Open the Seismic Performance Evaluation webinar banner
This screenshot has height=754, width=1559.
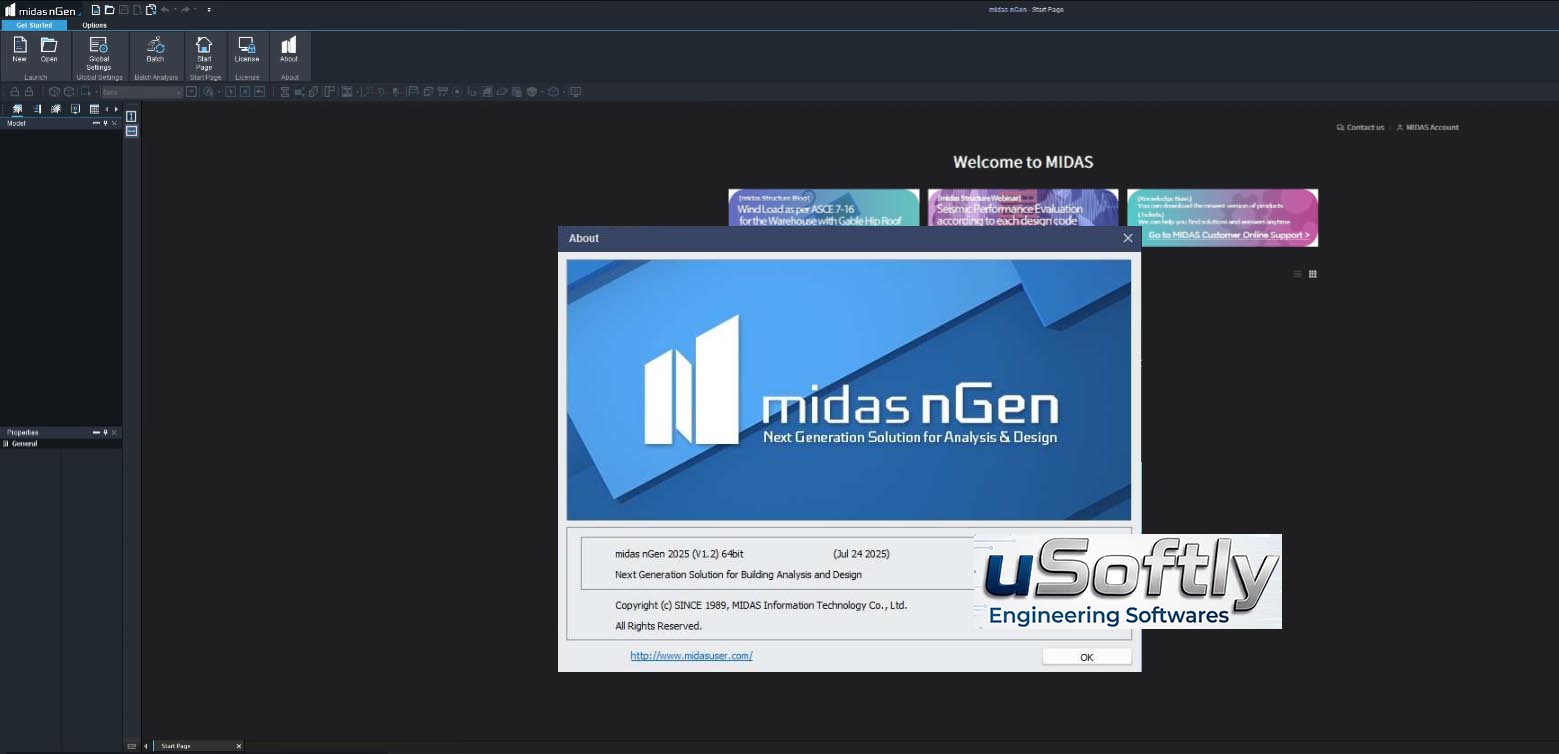(1023, 208)
